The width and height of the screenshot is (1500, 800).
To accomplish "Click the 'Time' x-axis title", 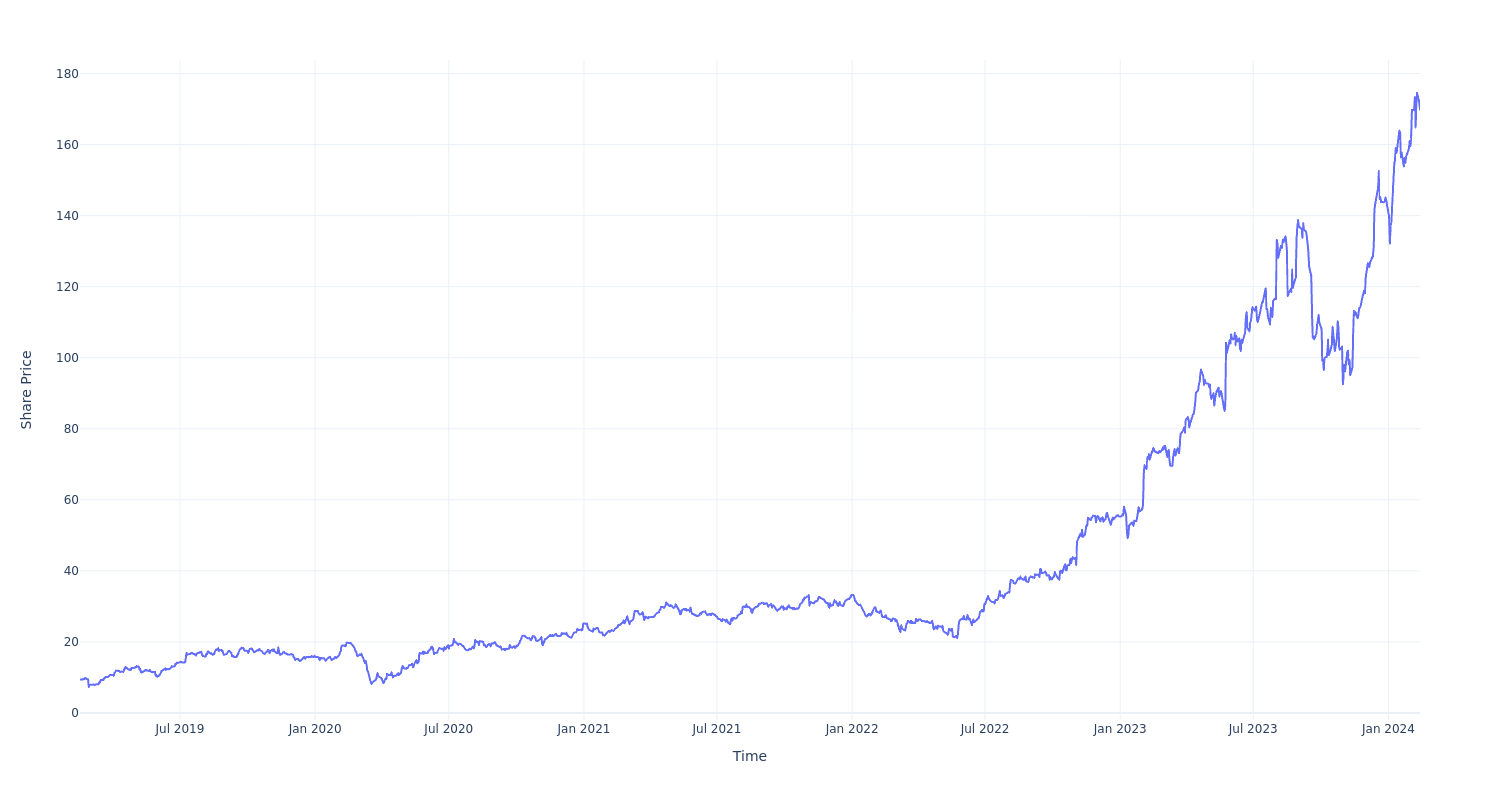I will click(x=750, y=756).
